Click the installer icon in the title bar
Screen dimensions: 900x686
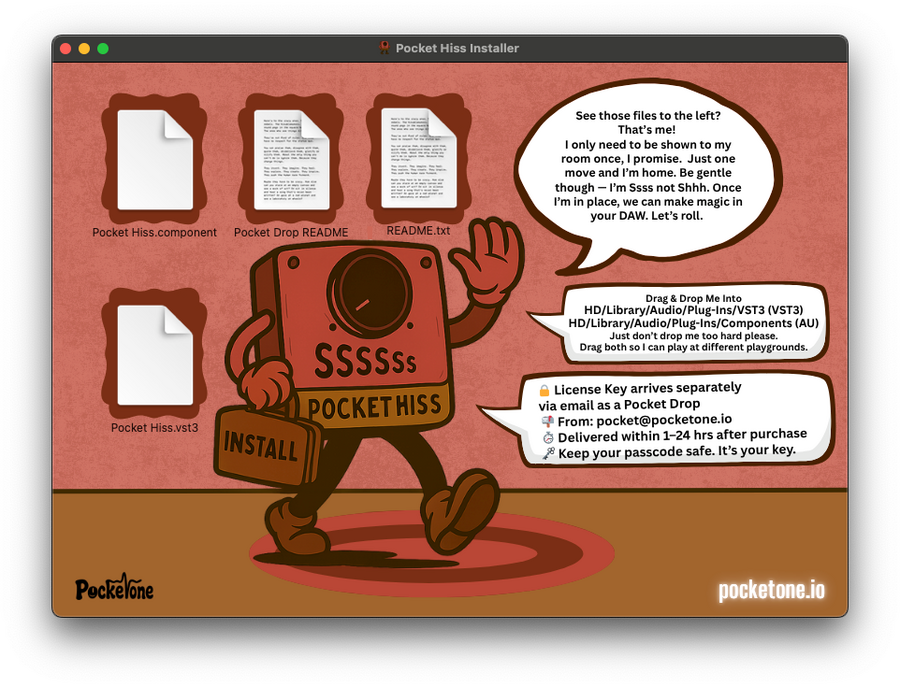[384, 48]
